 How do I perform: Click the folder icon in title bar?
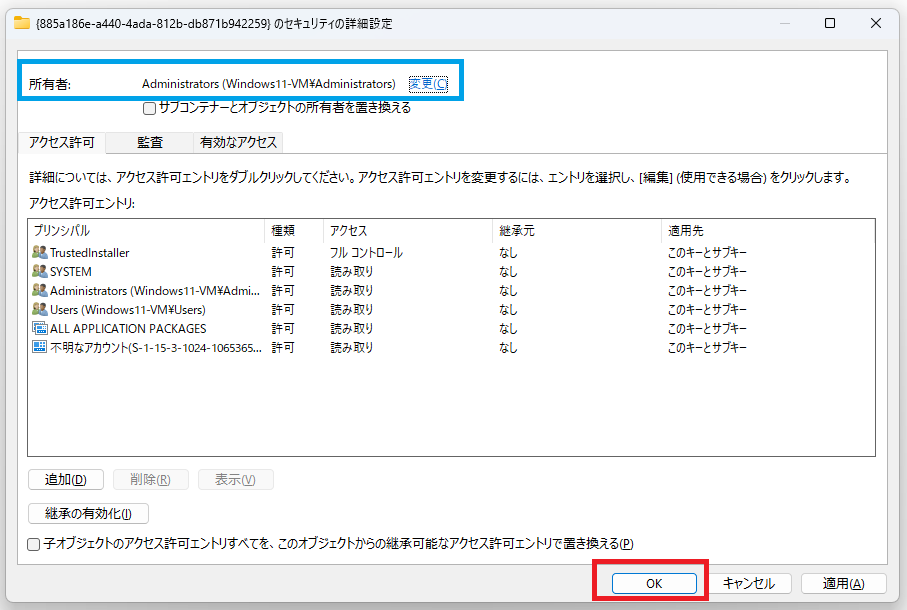coord(22,23)
